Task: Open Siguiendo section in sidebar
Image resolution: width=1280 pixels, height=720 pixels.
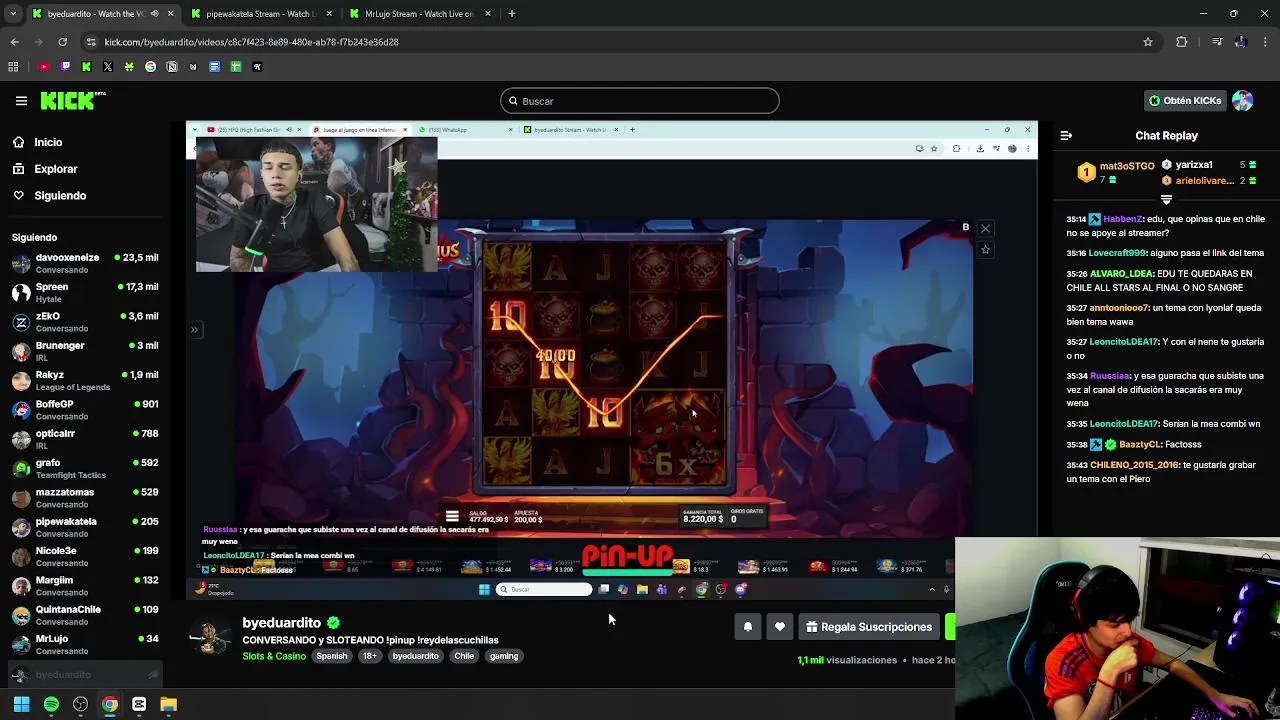Action: click(59, 196)
